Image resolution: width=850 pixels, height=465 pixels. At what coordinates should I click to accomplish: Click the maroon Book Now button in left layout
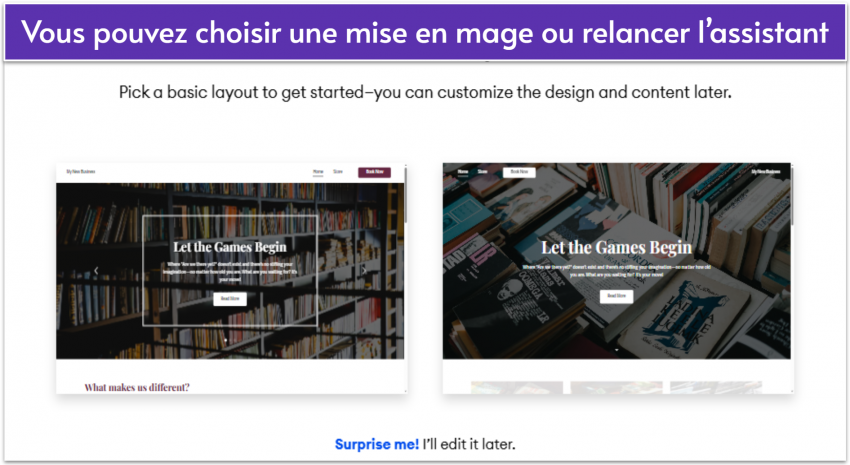[374, 172]
